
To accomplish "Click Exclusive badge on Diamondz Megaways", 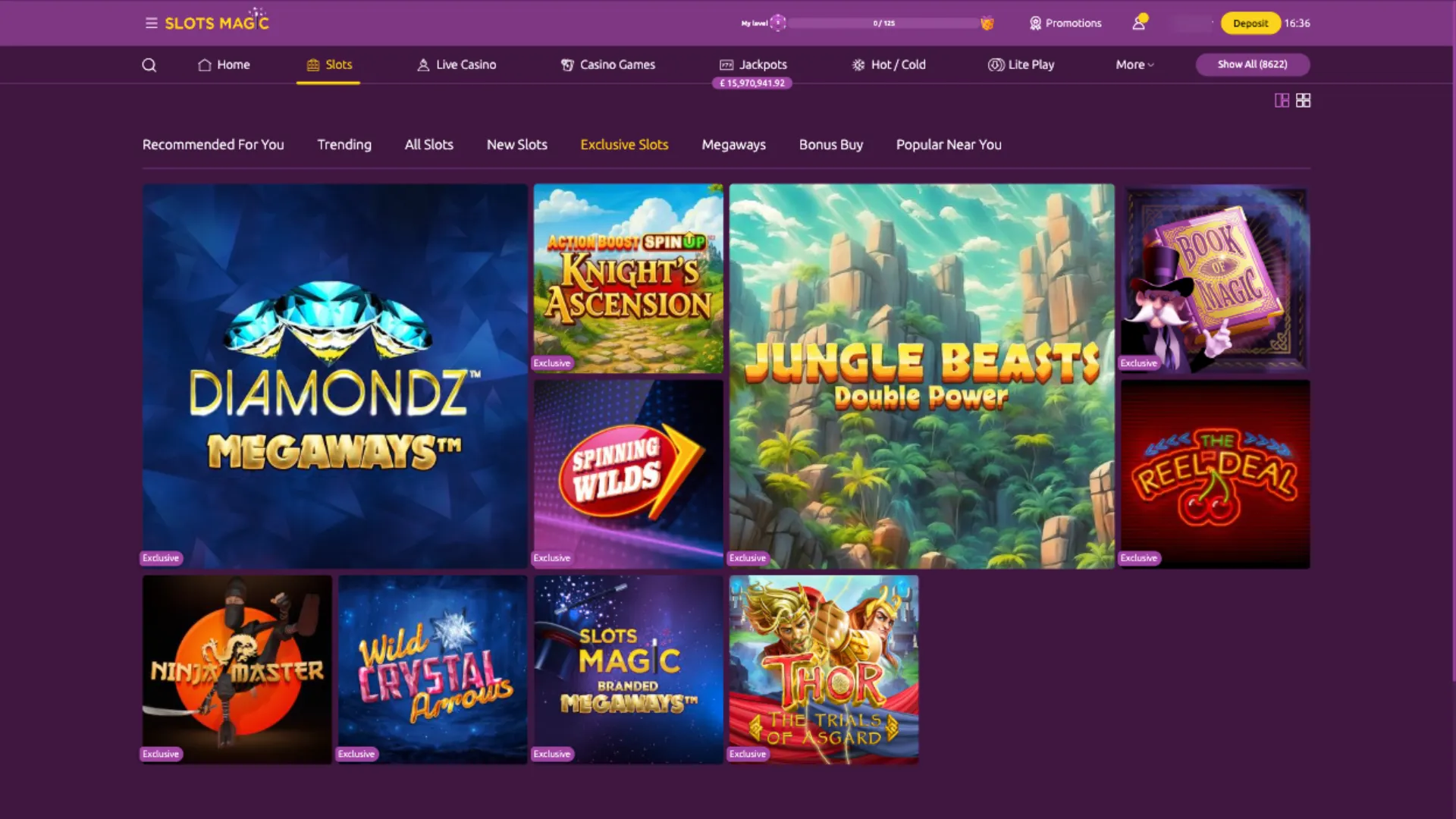I will point(161,558).
